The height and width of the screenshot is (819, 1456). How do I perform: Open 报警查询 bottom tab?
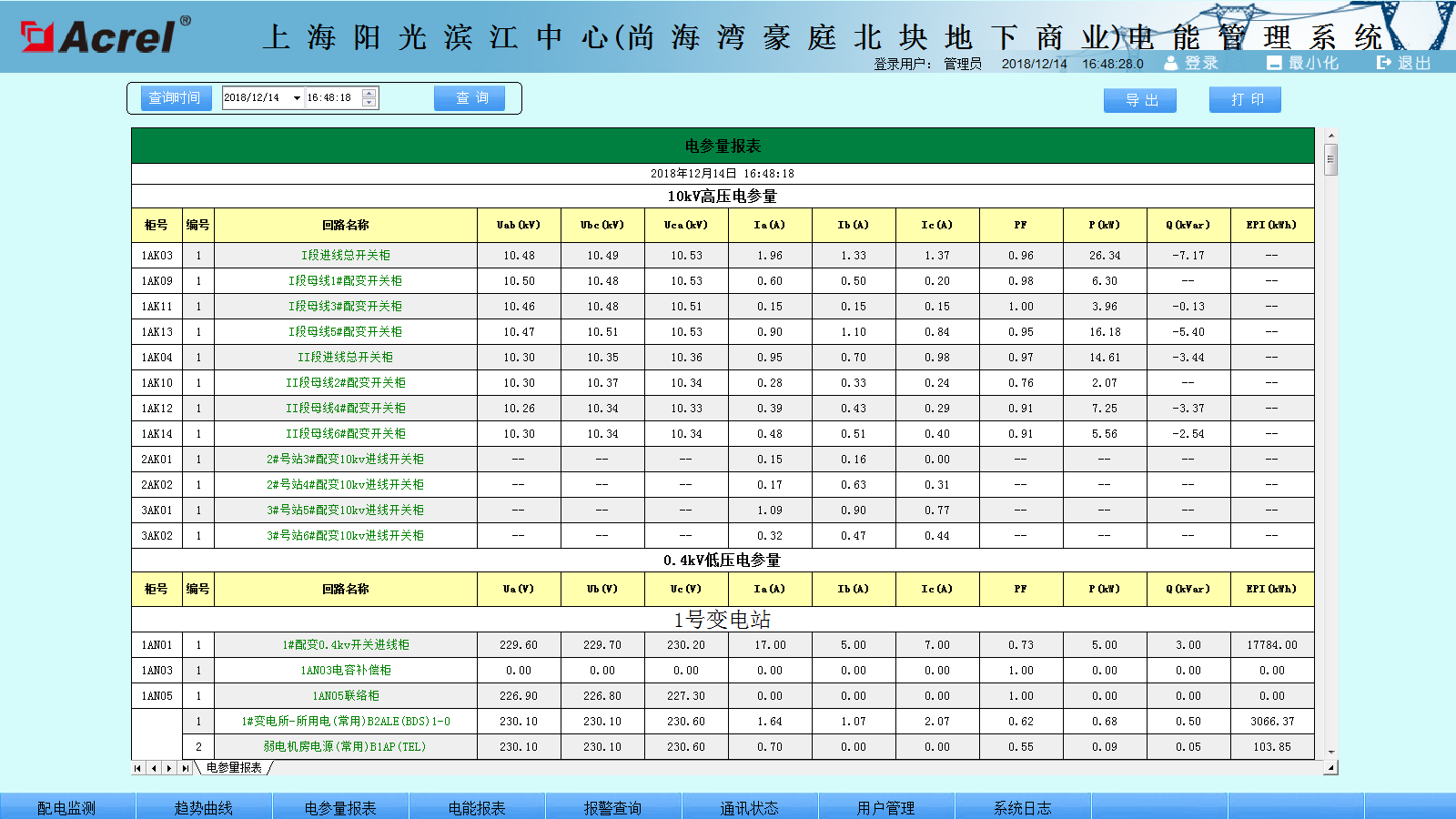[613, 806]
